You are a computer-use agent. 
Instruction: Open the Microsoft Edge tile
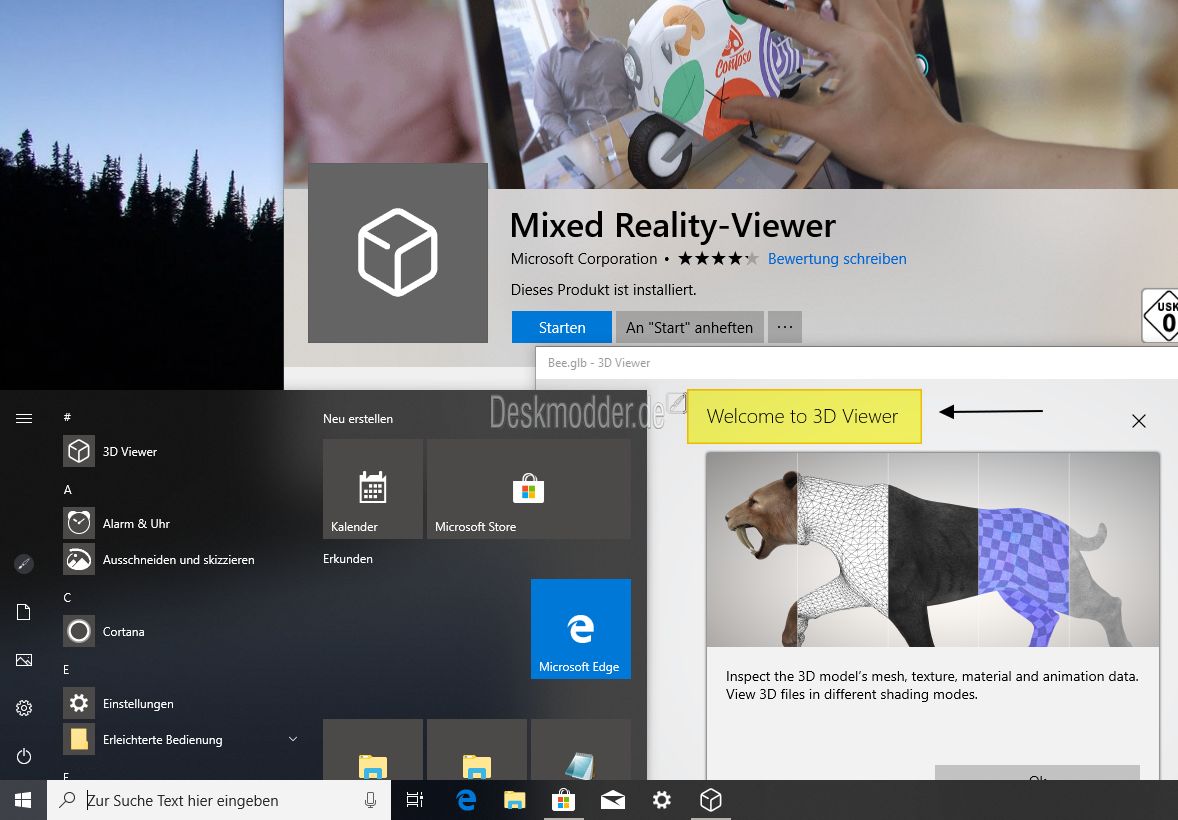581,628
